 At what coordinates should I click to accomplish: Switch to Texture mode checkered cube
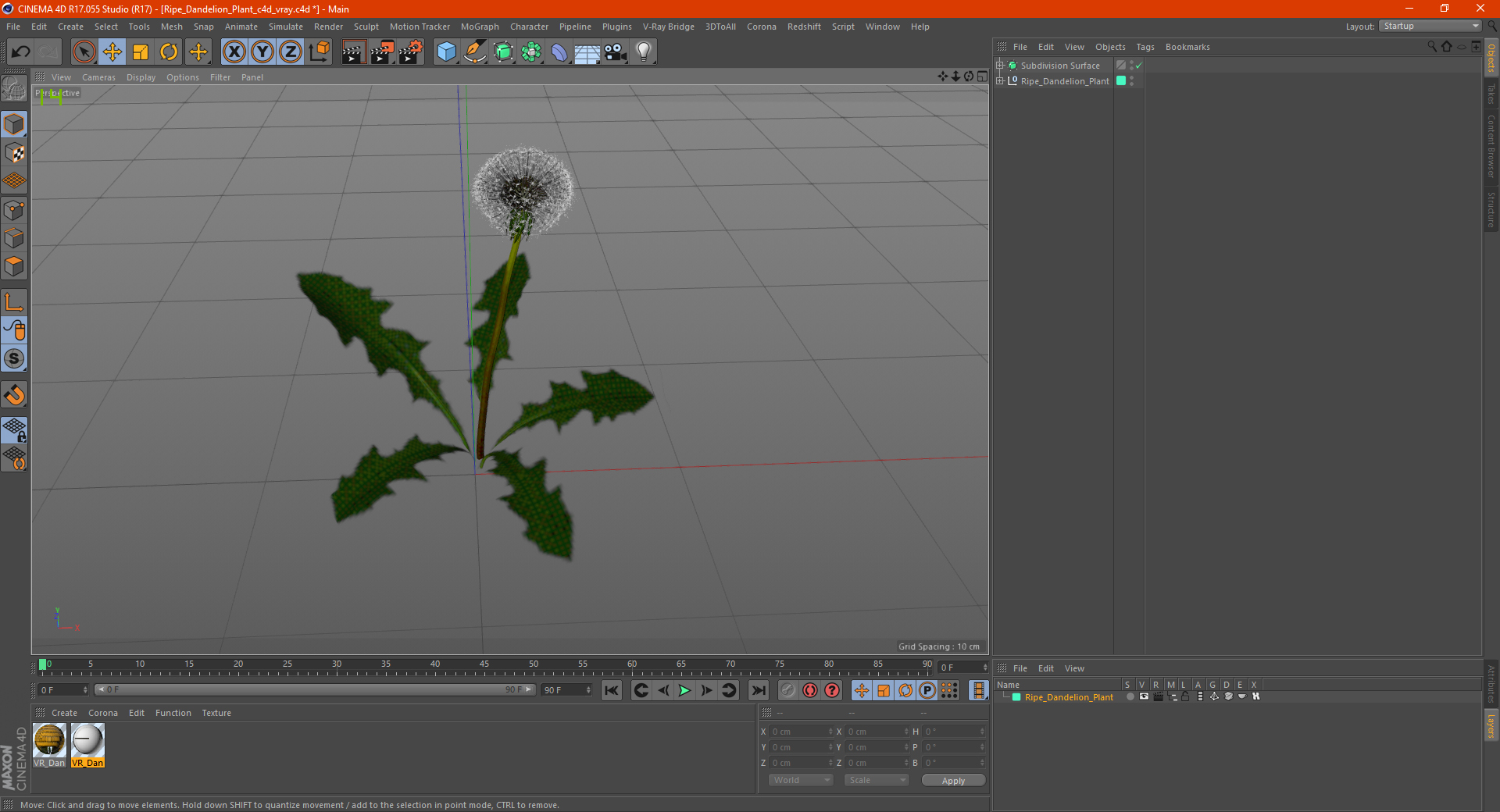pos(15,153)
